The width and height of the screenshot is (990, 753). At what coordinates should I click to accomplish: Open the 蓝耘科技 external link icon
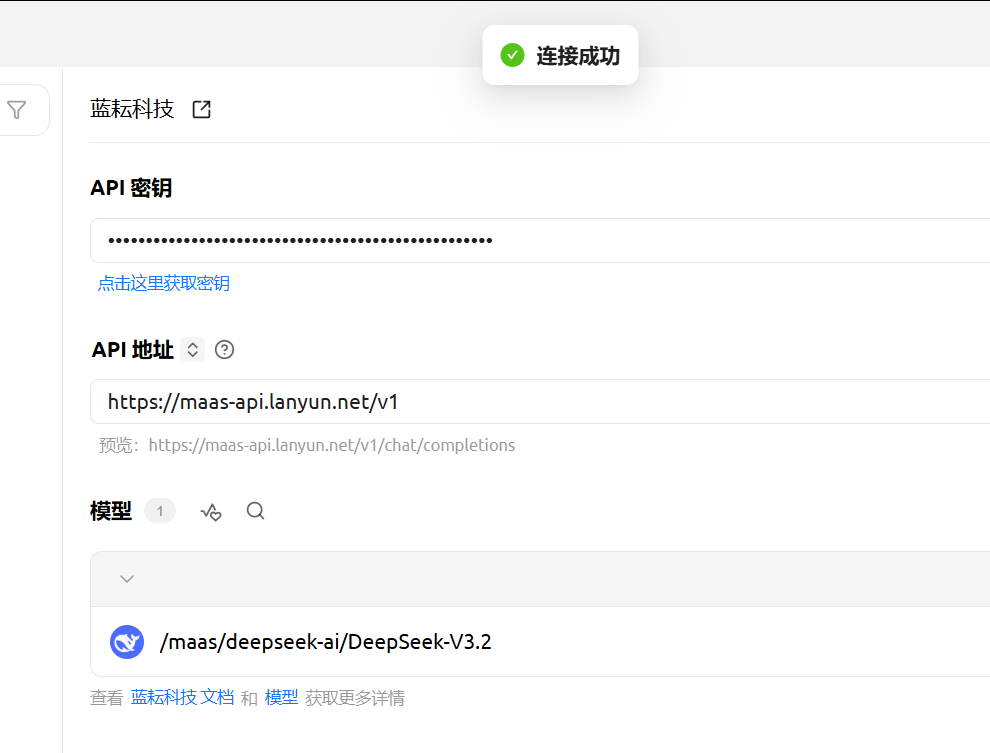(x=201, y=109)
